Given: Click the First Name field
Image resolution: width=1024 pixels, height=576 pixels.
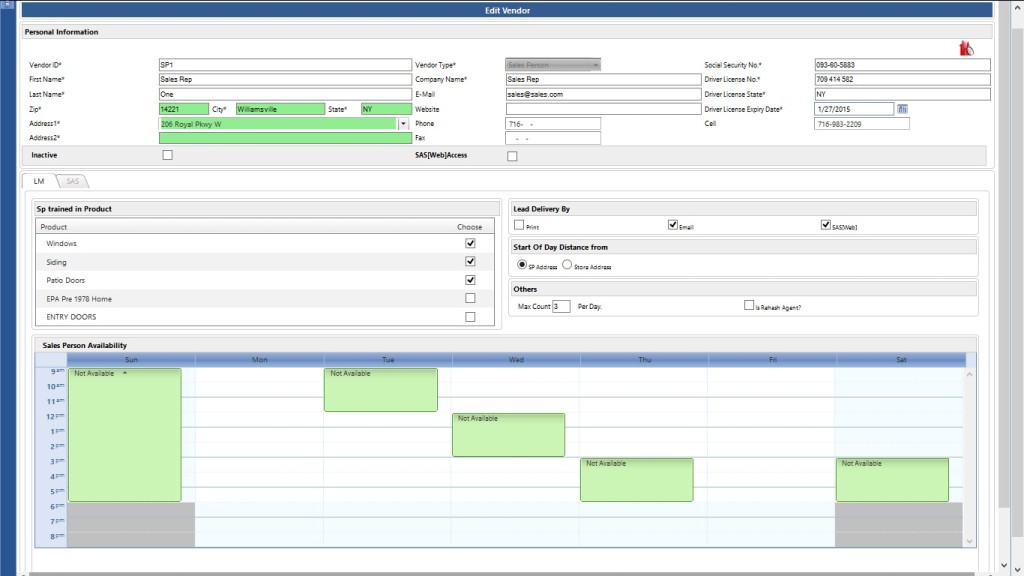Looking at the screenshot, I should (285, 79).
